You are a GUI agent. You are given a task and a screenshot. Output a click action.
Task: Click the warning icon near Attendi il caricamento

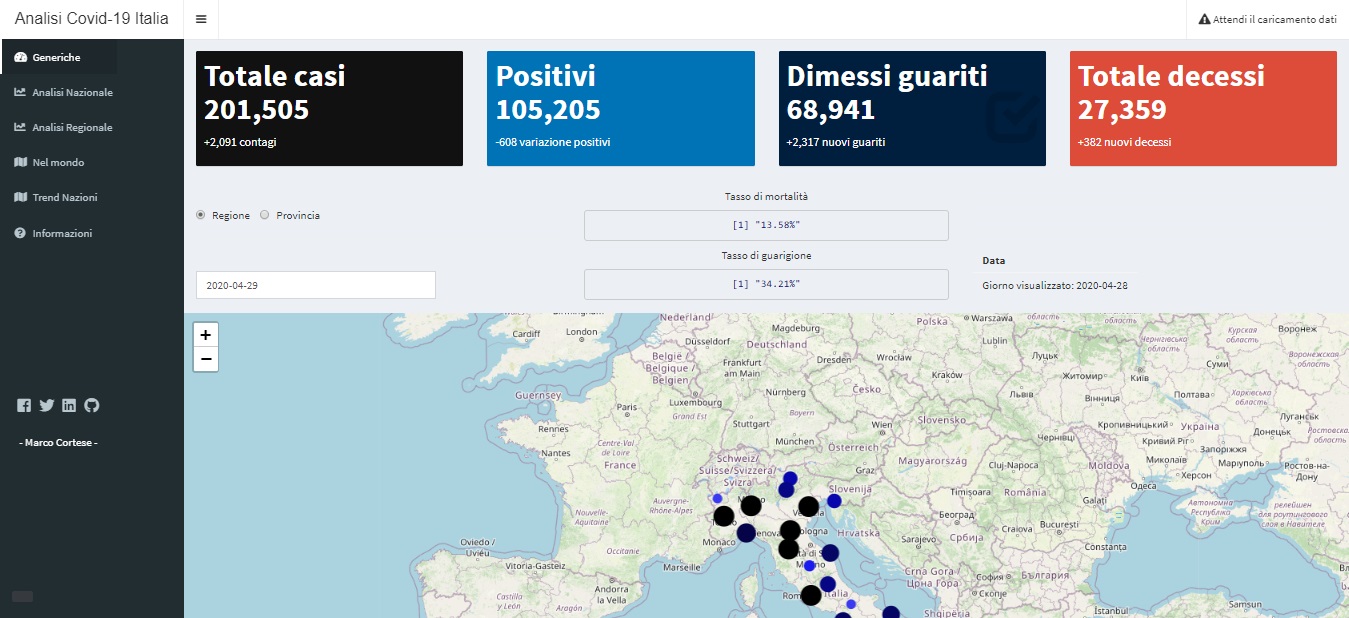click(x=1204, y=19)
